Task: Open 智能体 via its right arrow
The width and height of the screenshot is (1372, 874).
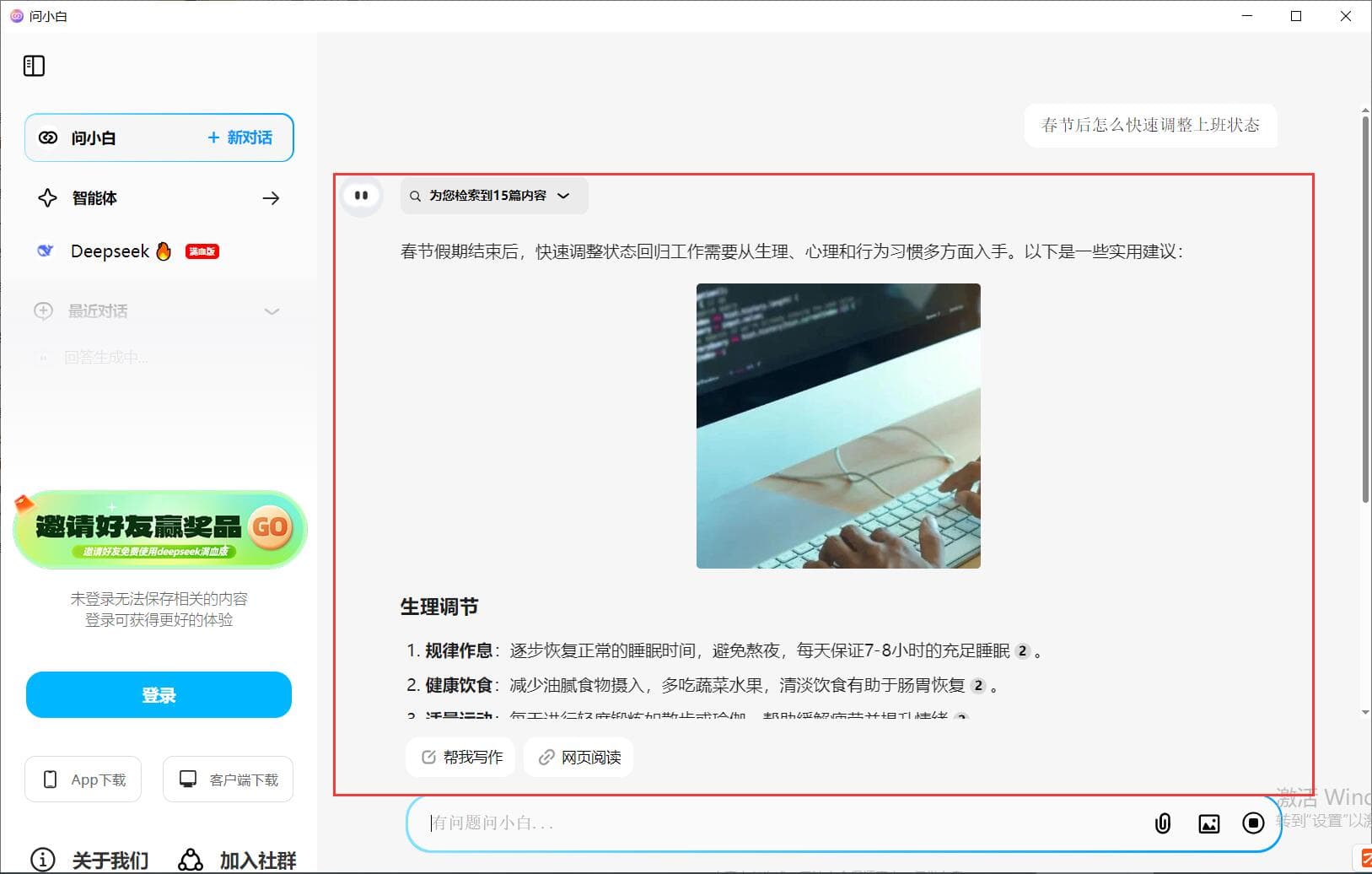Action: pyautogui.click(x=271, y=198)
